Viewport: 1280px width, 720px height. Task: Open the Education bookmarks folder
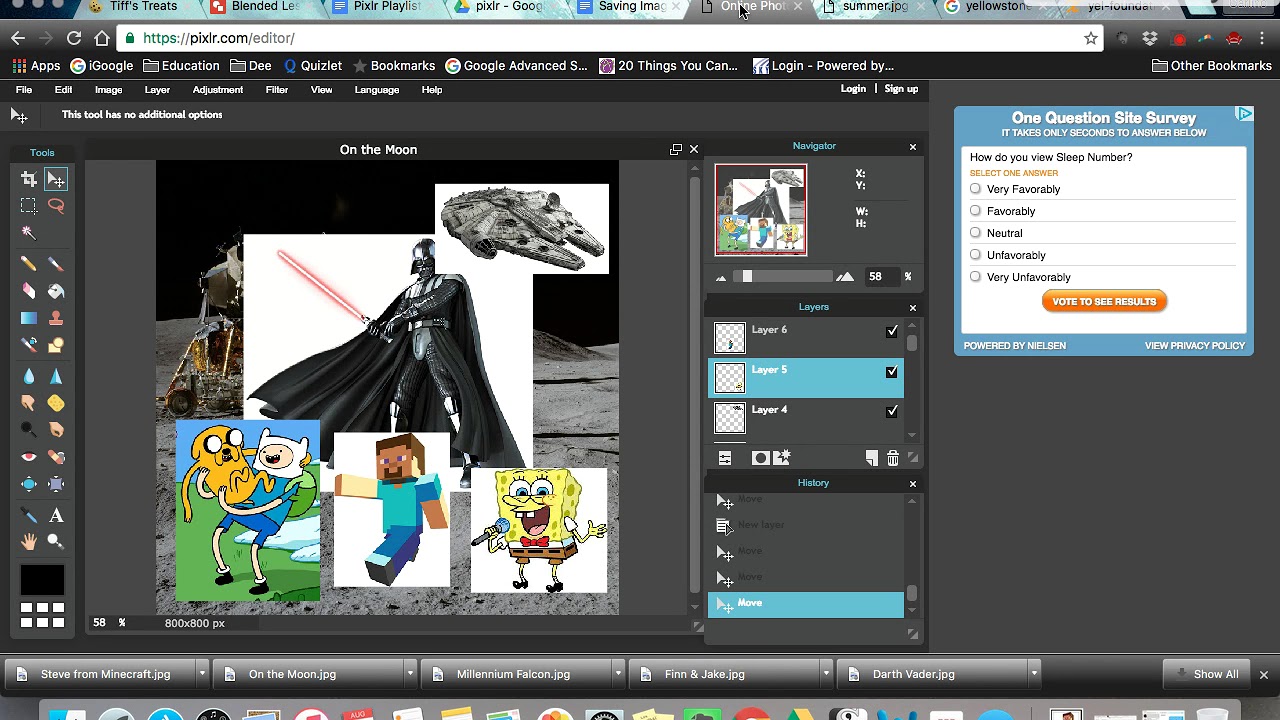point(181,66)
